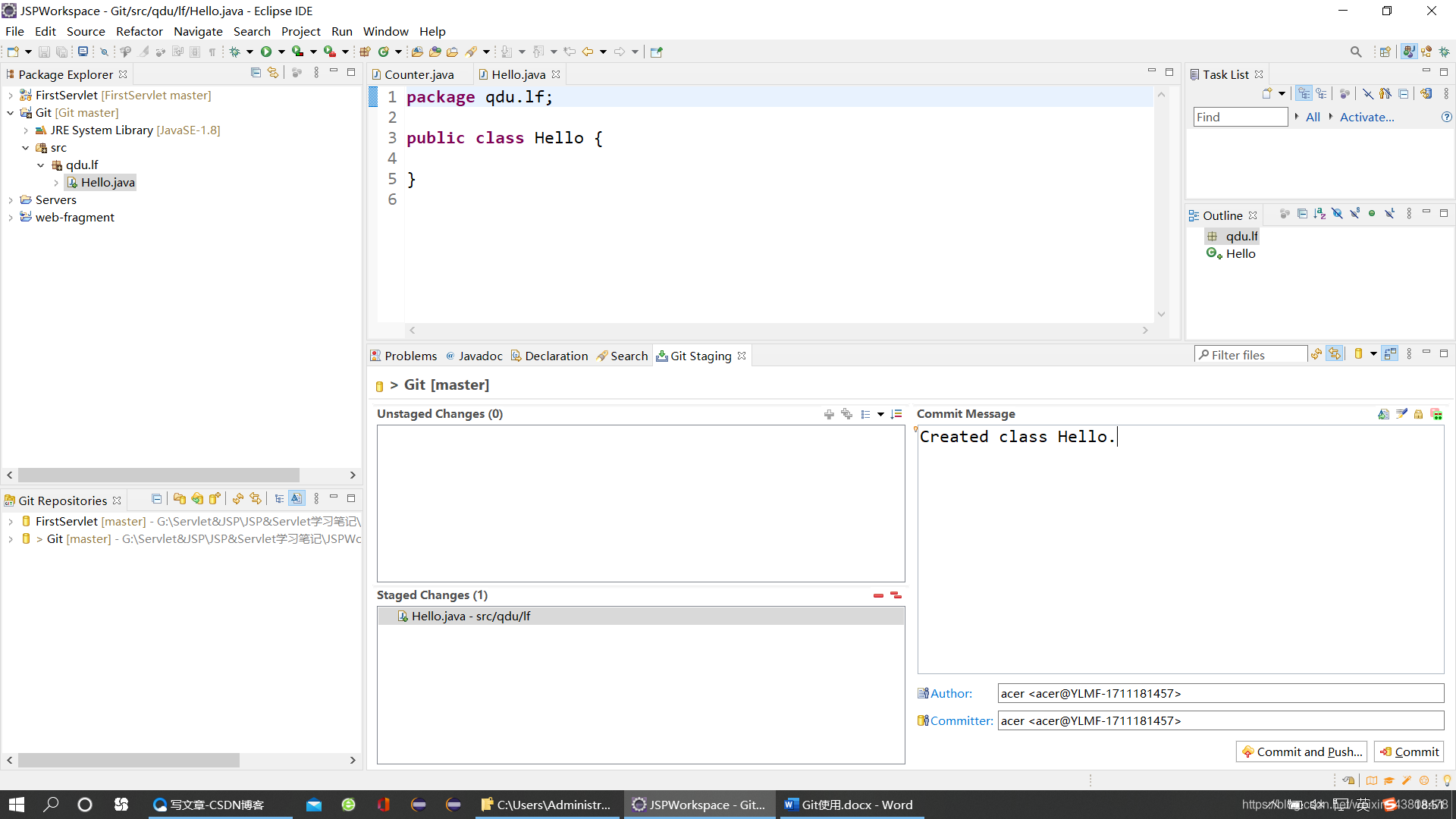The image size is (1456, 819).
Task: Click Collapse All icon in Task List
Action: coord(1404,93)
